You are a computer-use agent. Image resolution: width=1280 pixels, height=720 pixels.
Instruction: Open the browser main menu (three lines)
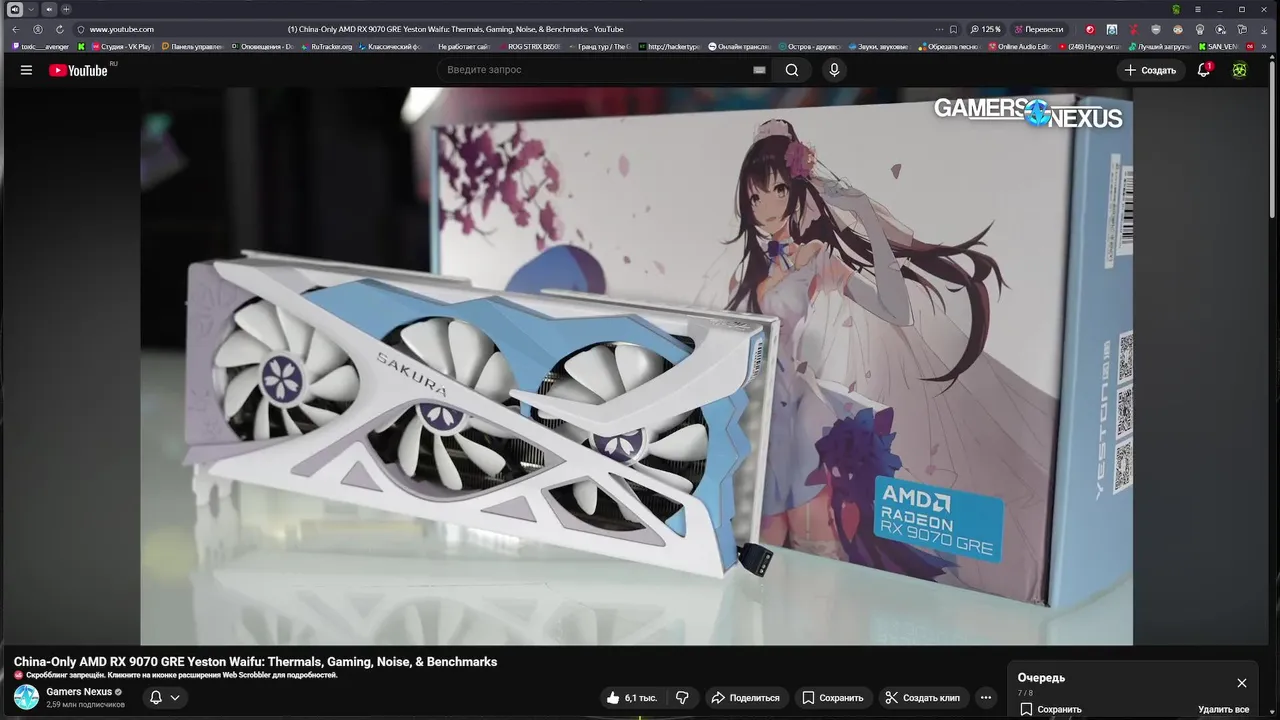(1198, 9)
